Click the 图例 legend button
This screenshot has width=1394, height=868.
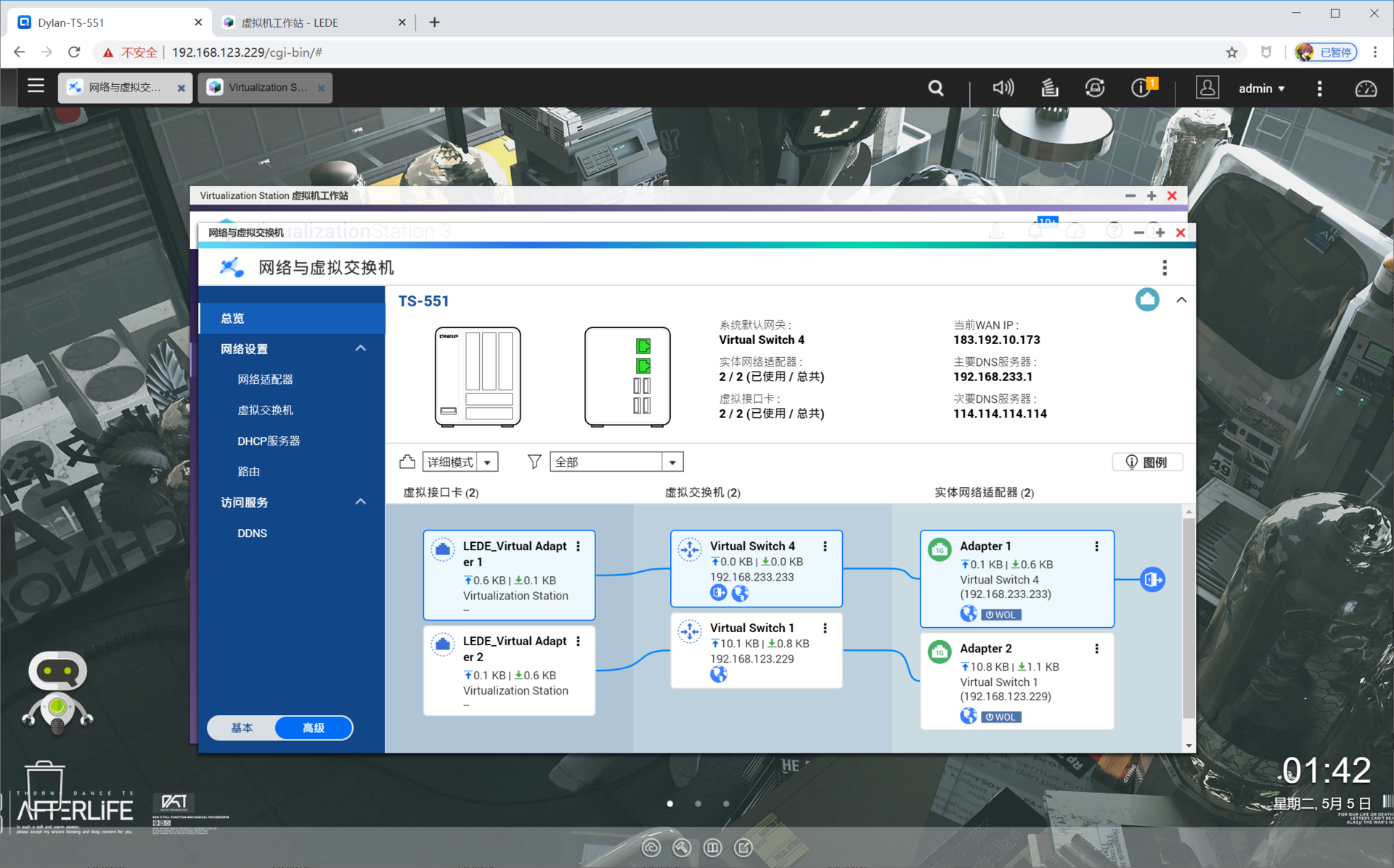1147,462
